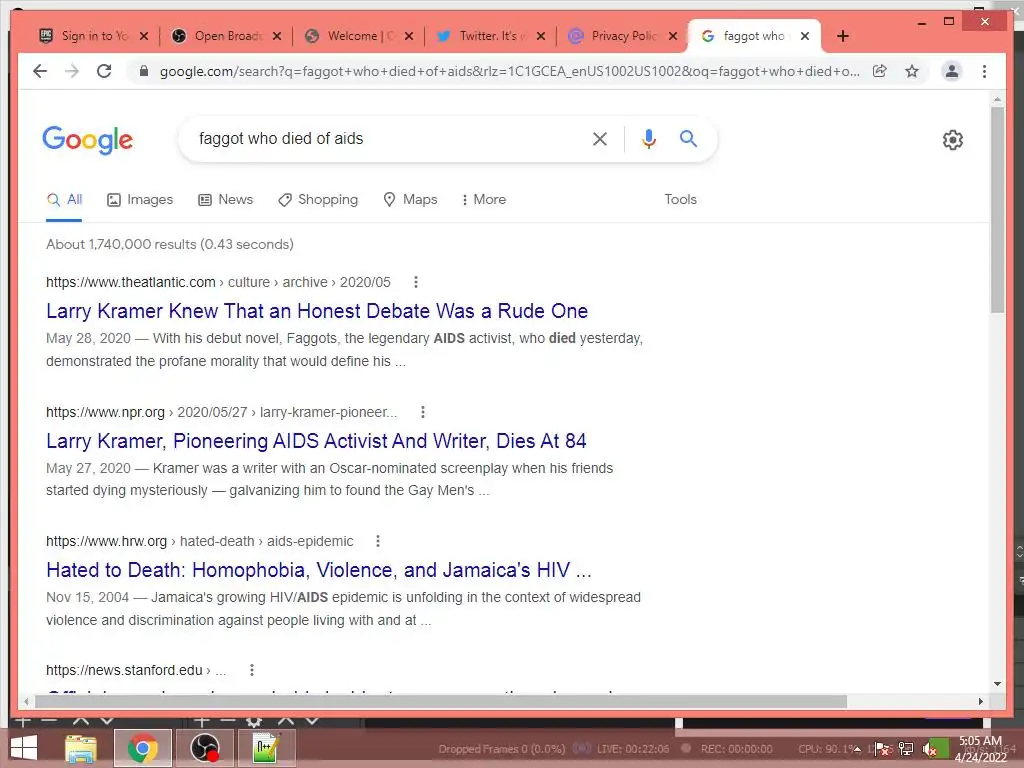Submit search with the blue magnifier icon
1024x768 pixels.
[x=688, y=138]
